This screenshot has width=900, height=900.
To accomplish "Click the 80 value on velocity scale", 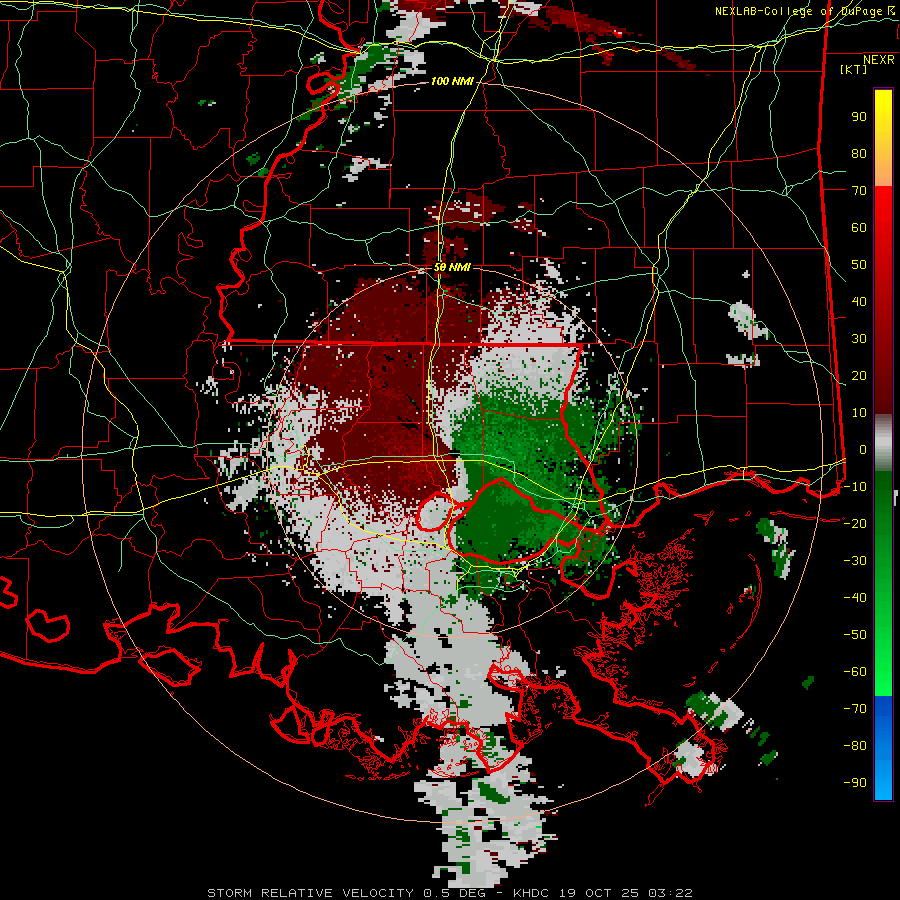I will (x=859, y=154).
